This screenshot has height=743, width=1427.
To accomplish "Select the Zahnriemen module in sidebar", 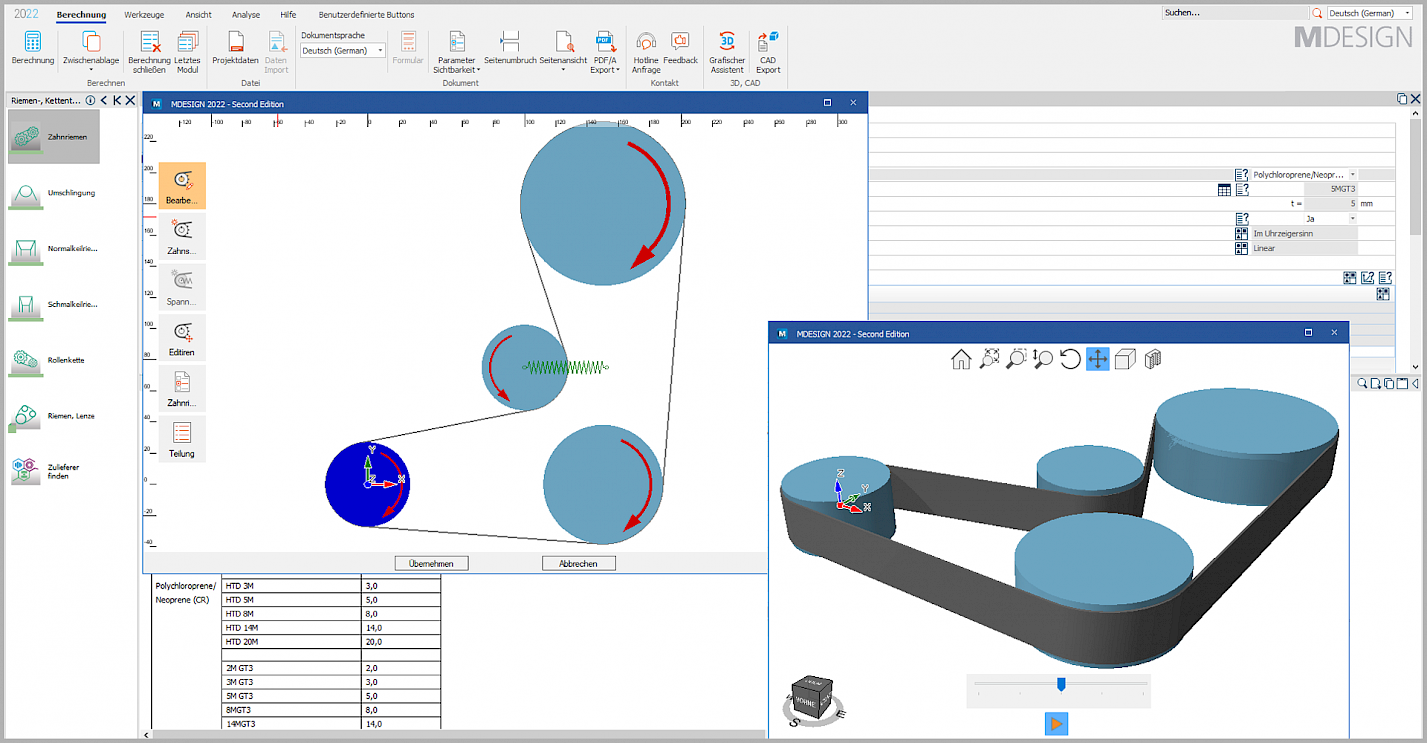I will [x=54, y=136].
